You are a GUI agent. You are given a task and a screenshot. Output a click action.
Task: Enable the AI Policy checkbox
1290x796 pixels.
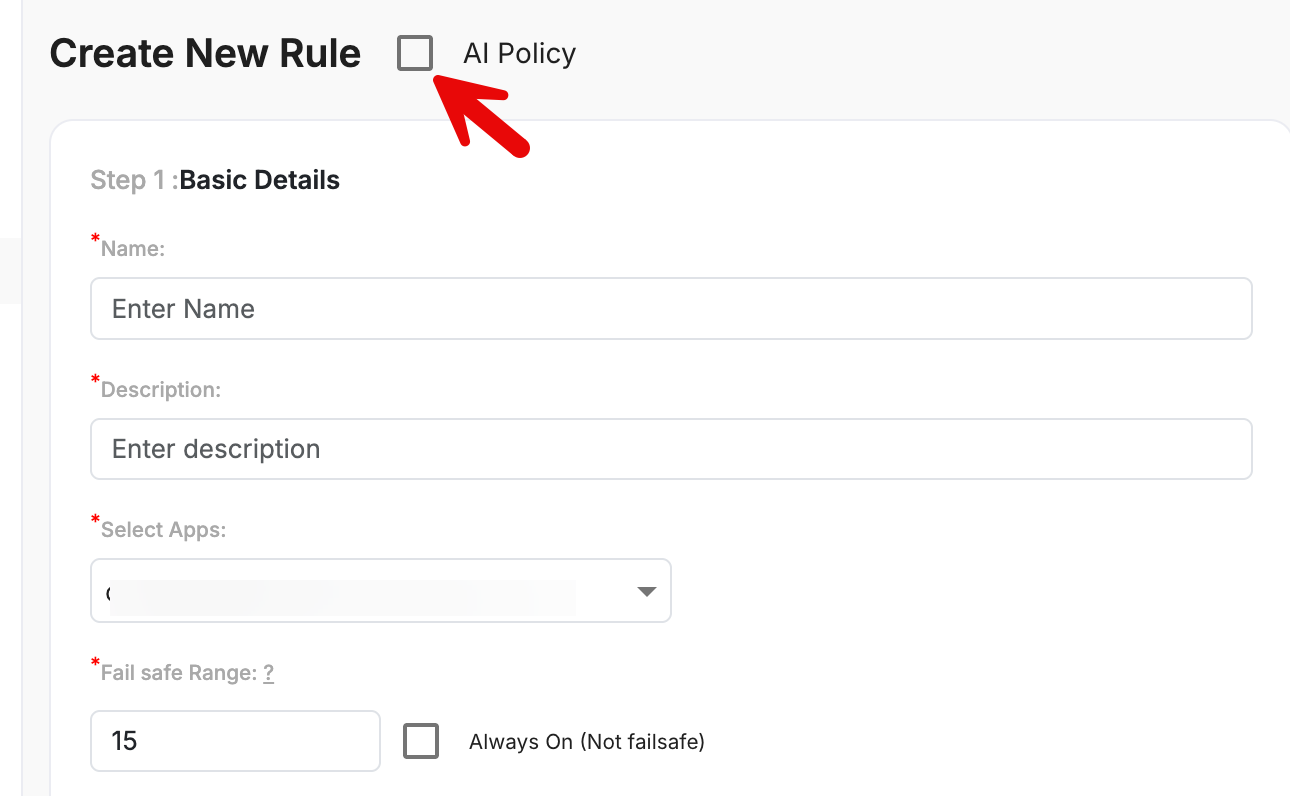415,53
